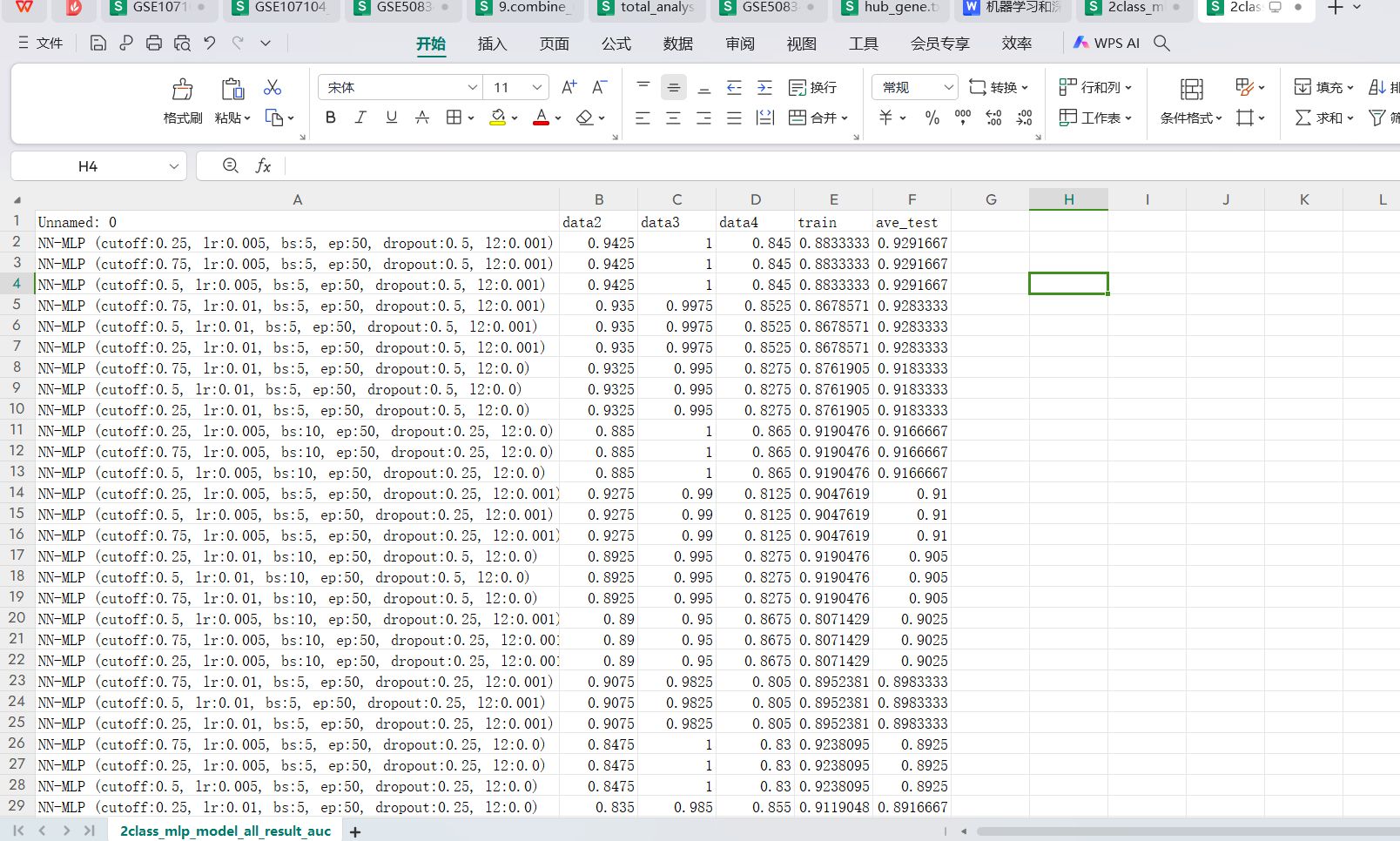This screenshot has height=841, width=1400.
Task: Open the Worksheet (工作表) dropdown
Action: click(x=1095, y=118)
